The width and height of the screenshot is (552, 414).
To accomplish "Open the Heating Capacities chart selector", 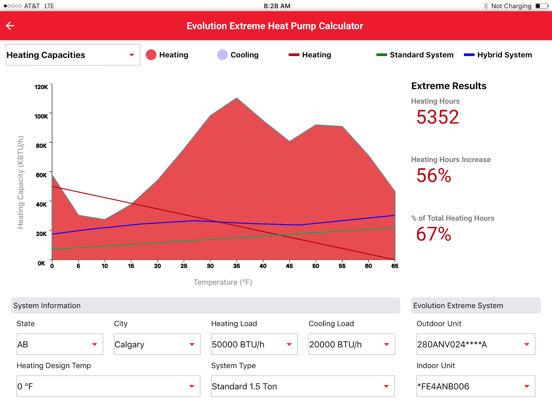I will [73, 55].
